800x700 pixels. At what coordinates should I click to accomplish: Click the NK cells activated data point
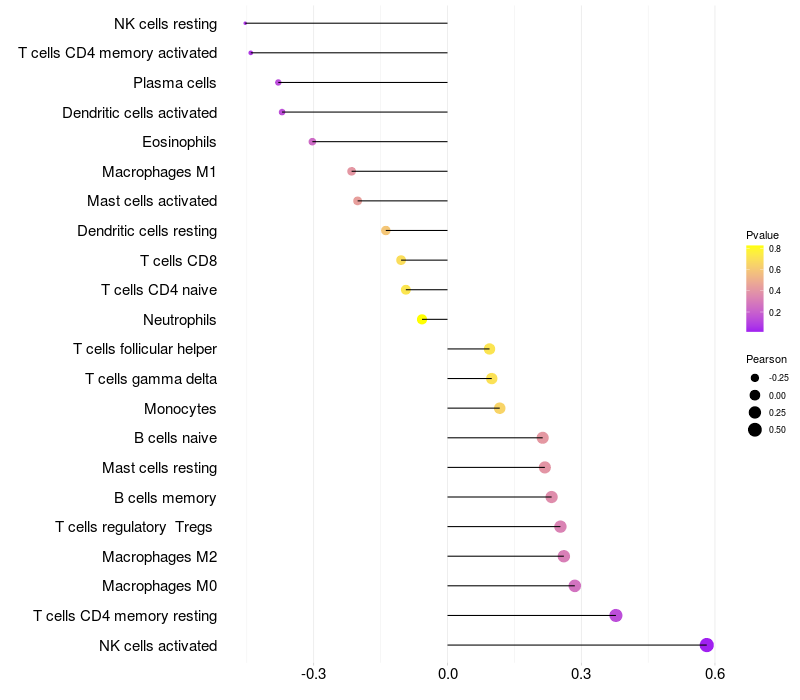pyautogui.click(x=706, y=645)
